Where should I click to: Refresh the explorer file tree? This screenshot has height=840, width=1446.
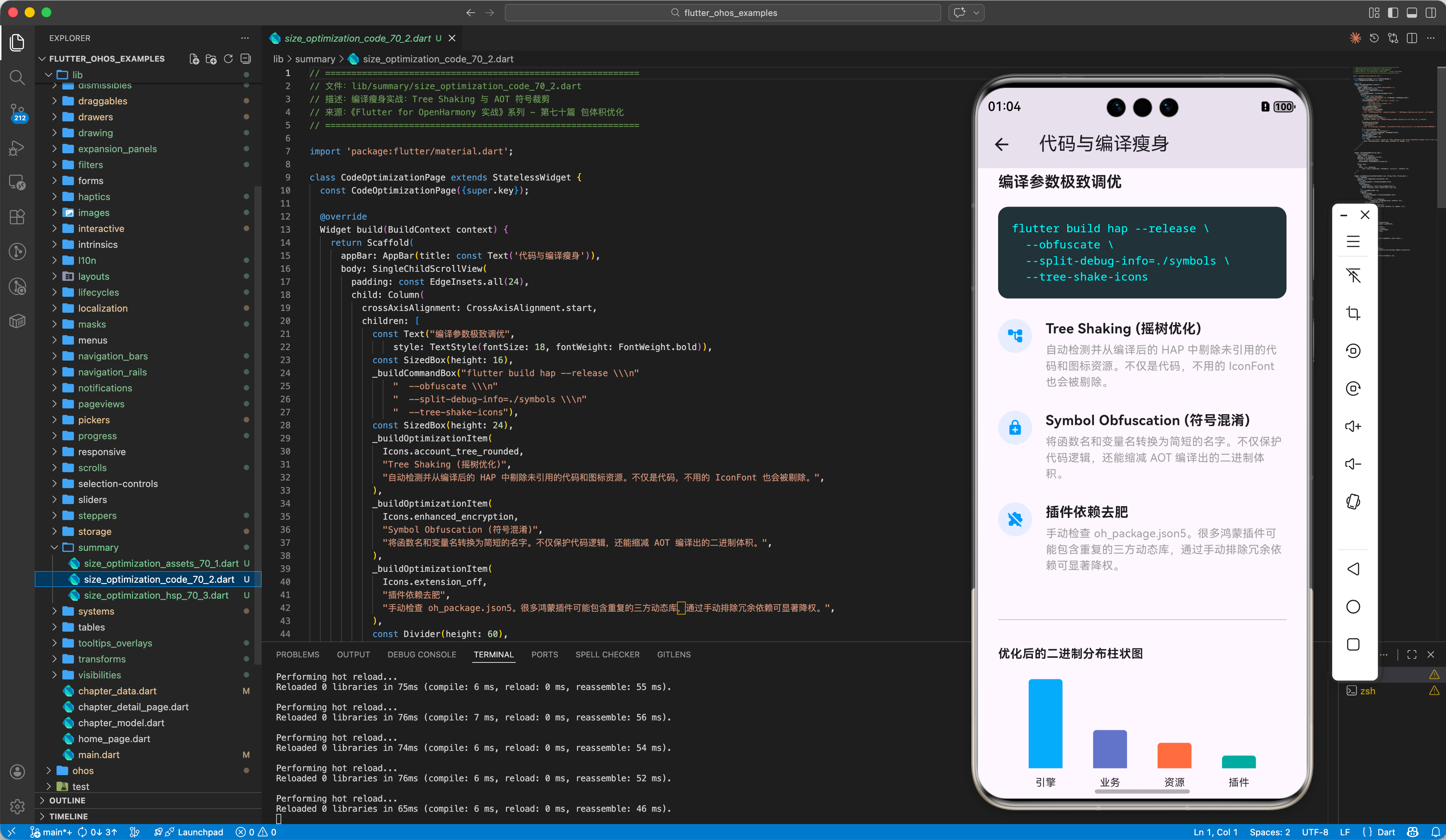pyautogui.click(x=228, y=59)
